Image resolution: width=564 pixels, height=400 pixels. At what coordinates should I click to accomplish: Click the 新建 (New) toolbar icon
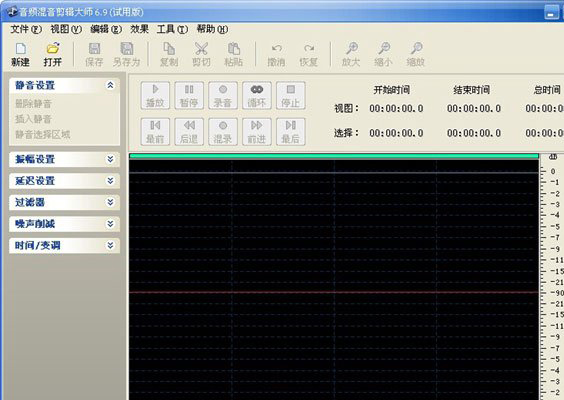point(21,54)
